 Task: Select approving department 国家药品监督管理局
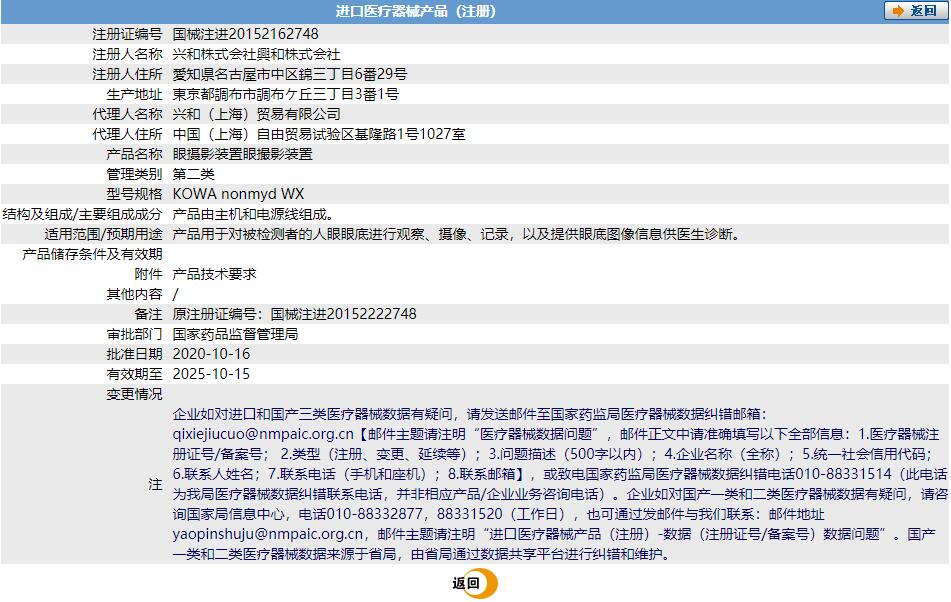point(235,334)
